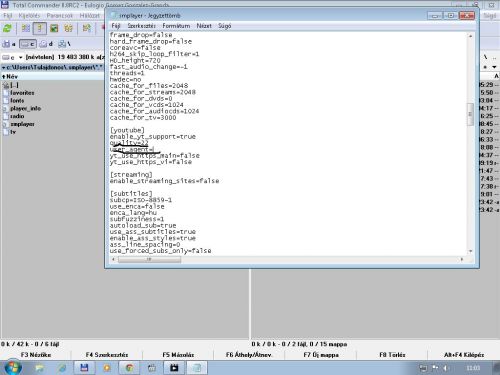
Task: Place cursor on the quality=22 line
Action: (x=129, y=143)
